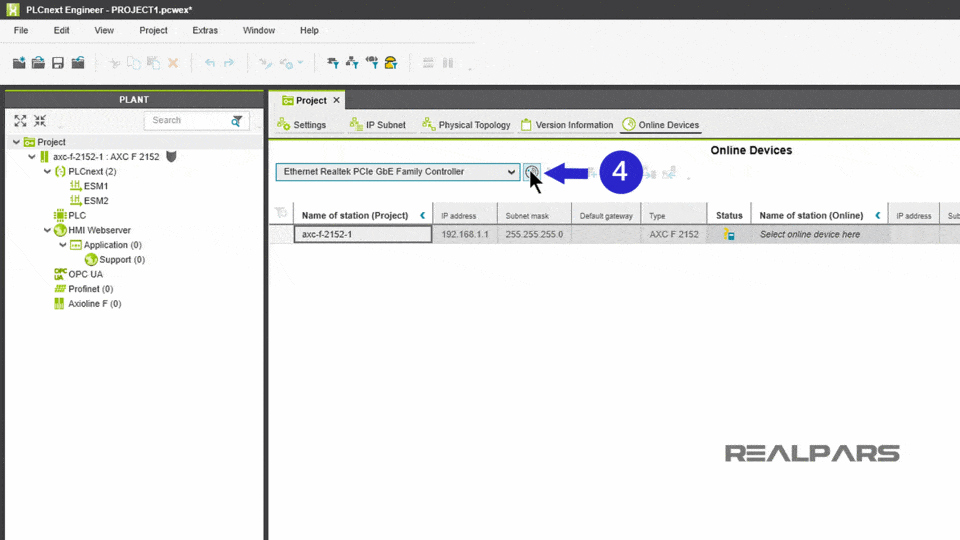
Task: Switch to the Physical Topology tab
Action: (466, 125)
